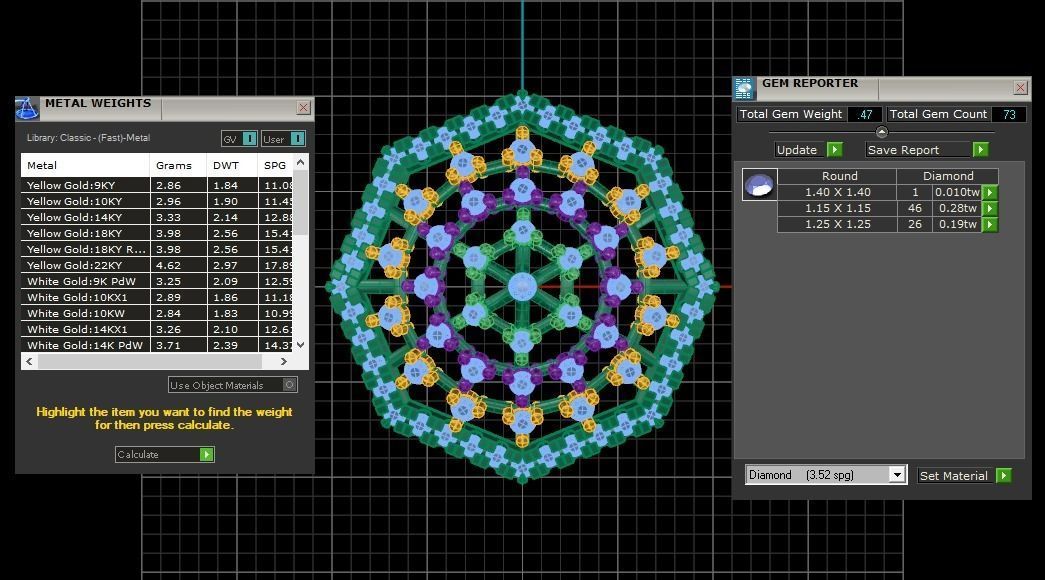Click the count cell showing 46
The width and height of the screenshot is (1045, 580).
[x=914, y=209]
